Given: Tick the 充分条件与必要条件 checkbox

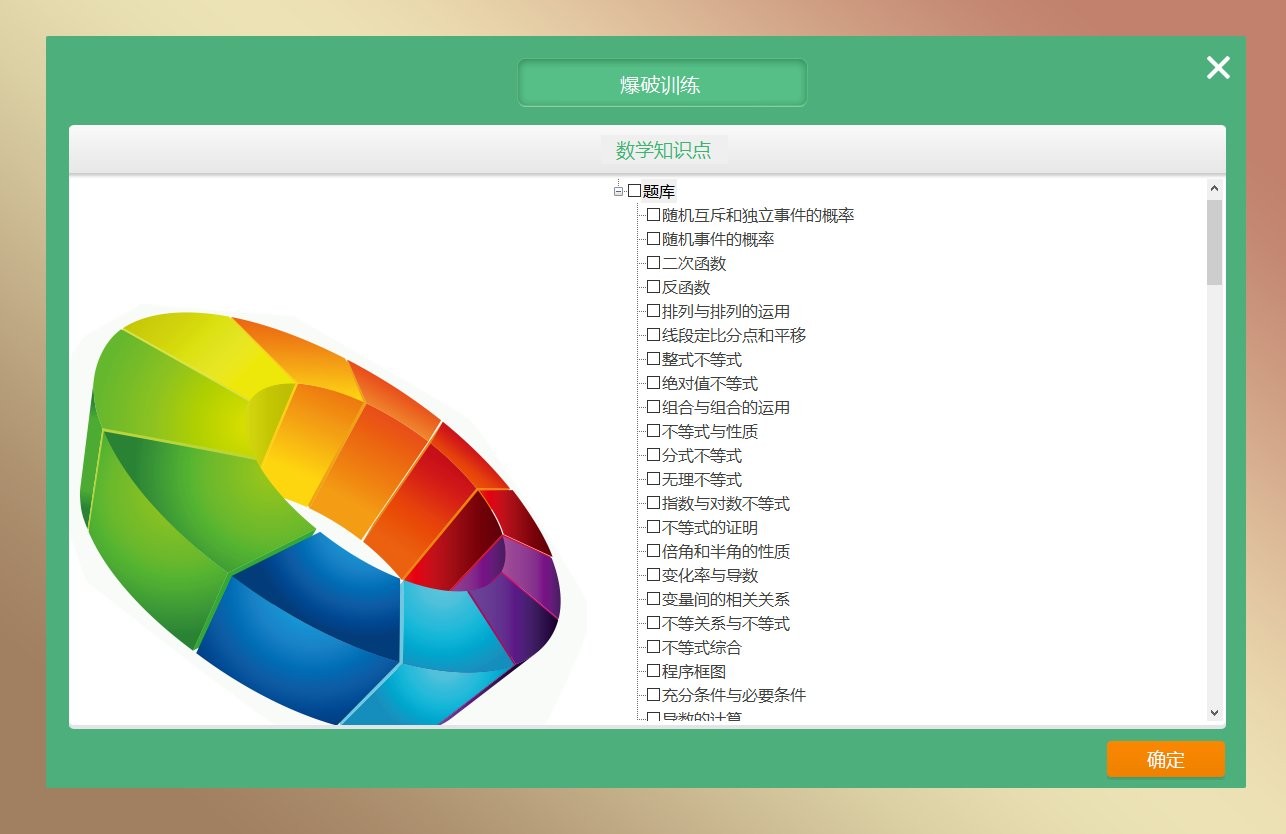Looking at the screenshot, I should coord(653,695).
